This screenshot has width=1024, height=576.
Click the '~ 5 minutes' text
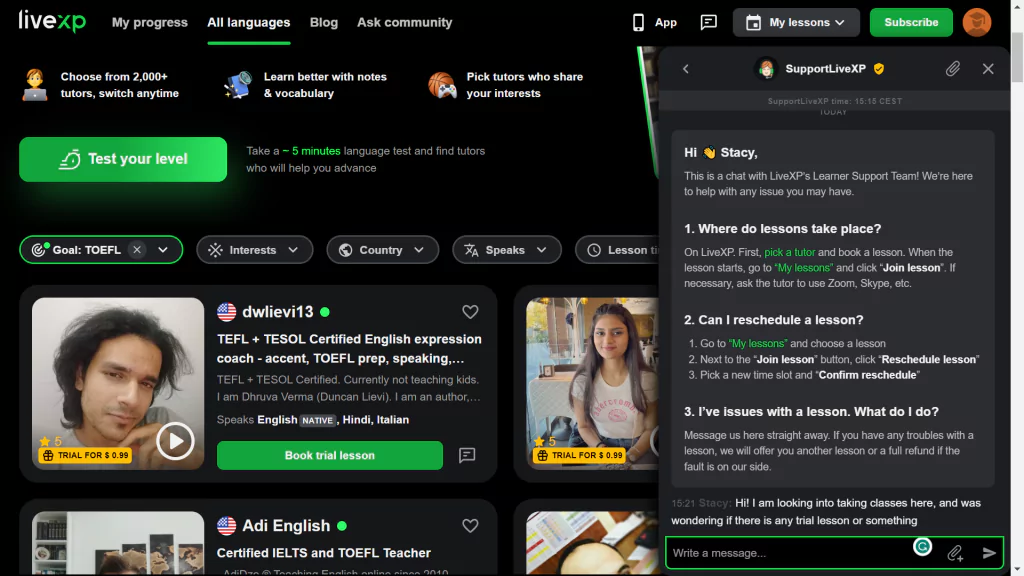pos(312,151)
